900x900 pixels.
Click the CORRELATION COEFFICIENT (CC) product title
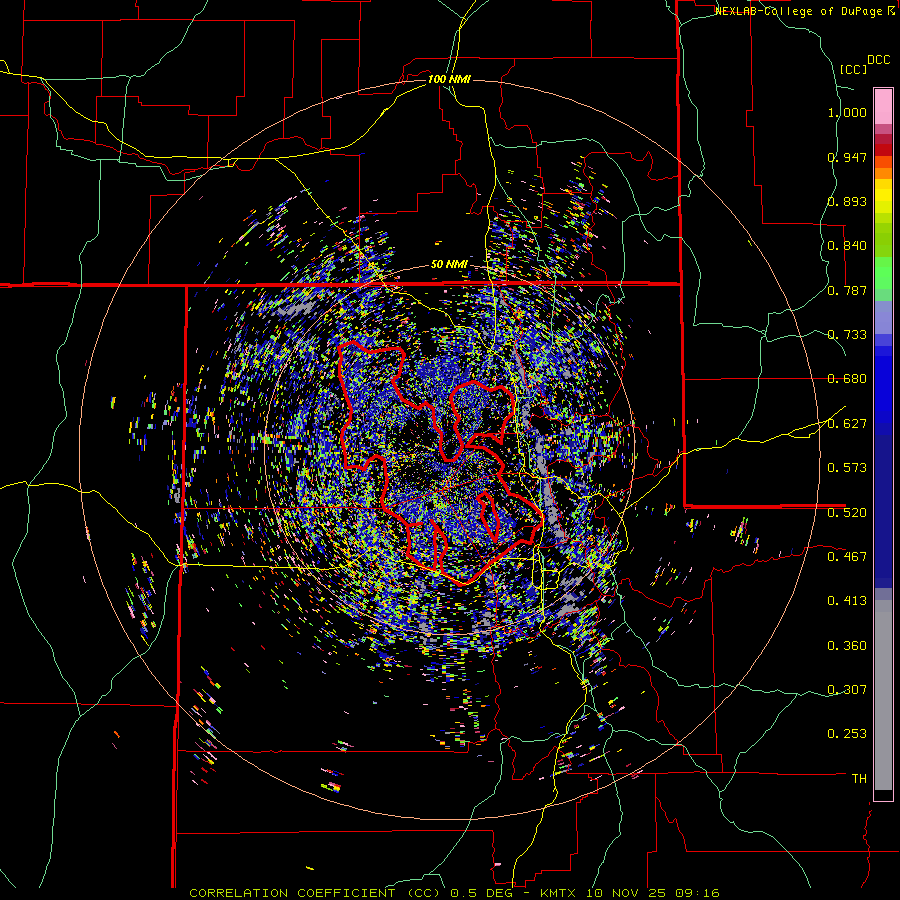click(x=315, y=893)
